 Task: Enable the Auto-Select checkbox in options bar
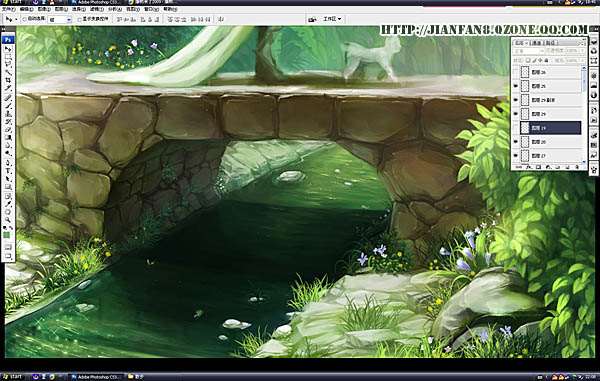pos(24,19)
